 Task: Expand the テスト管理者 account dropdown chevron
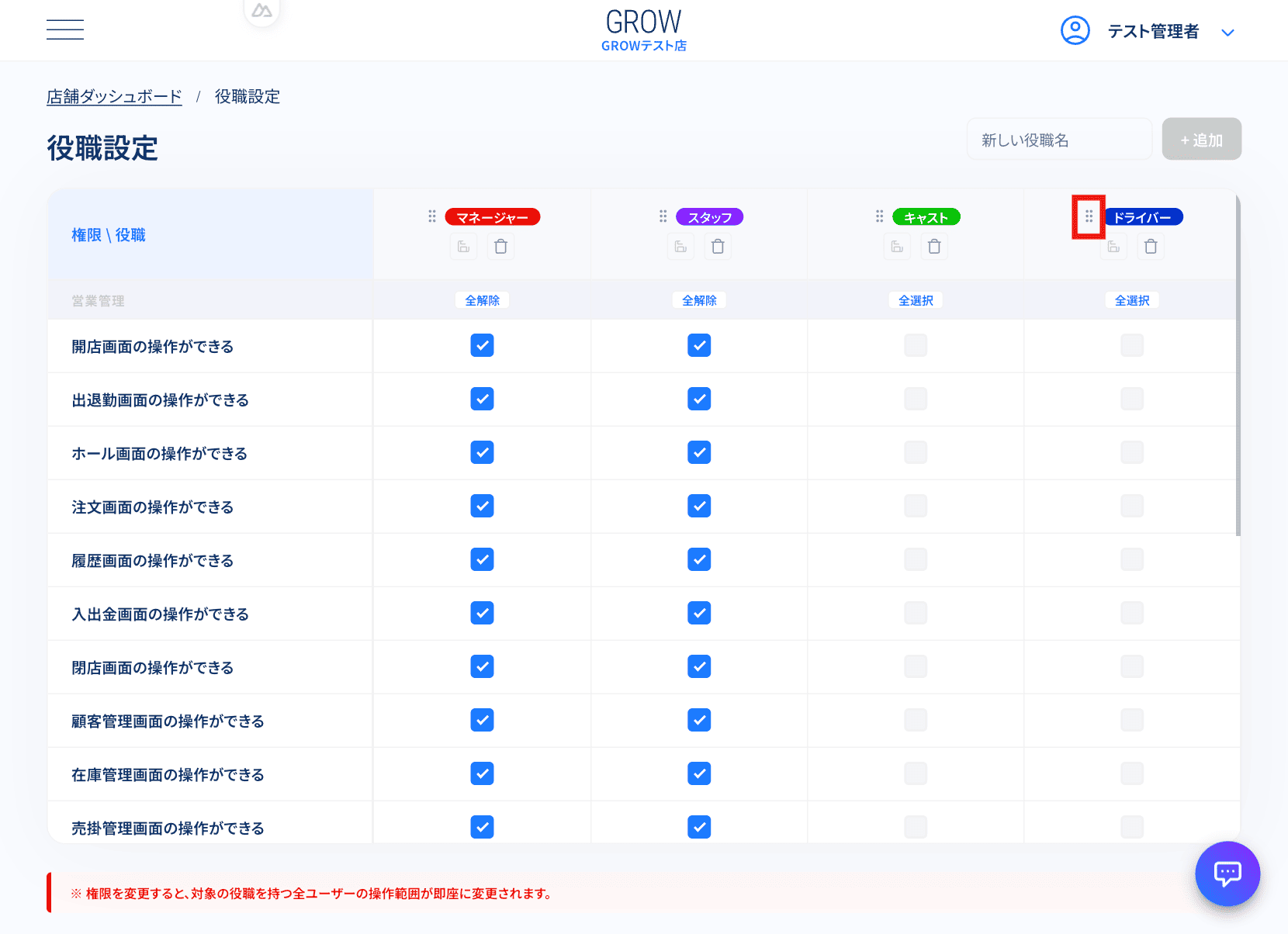point(1227,33)
